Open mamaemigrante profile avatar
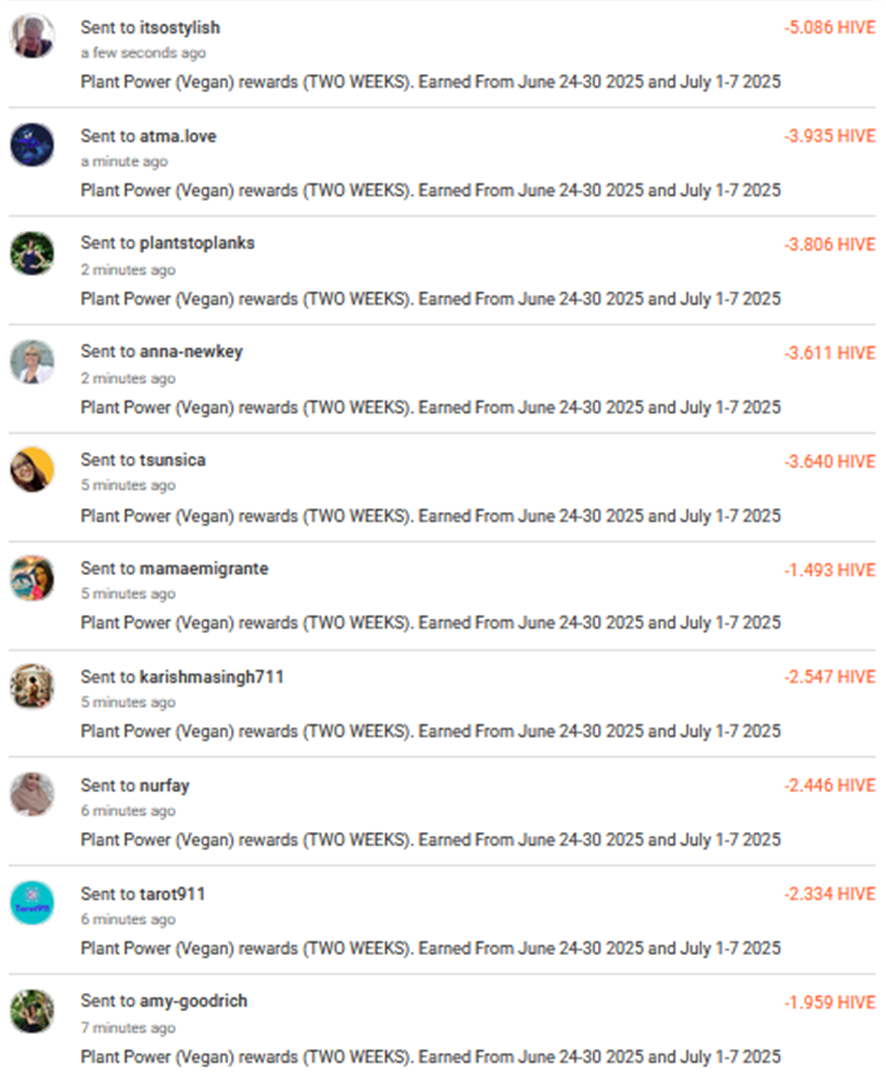Viewport: 886px width, 1075px height. [32, 578]
